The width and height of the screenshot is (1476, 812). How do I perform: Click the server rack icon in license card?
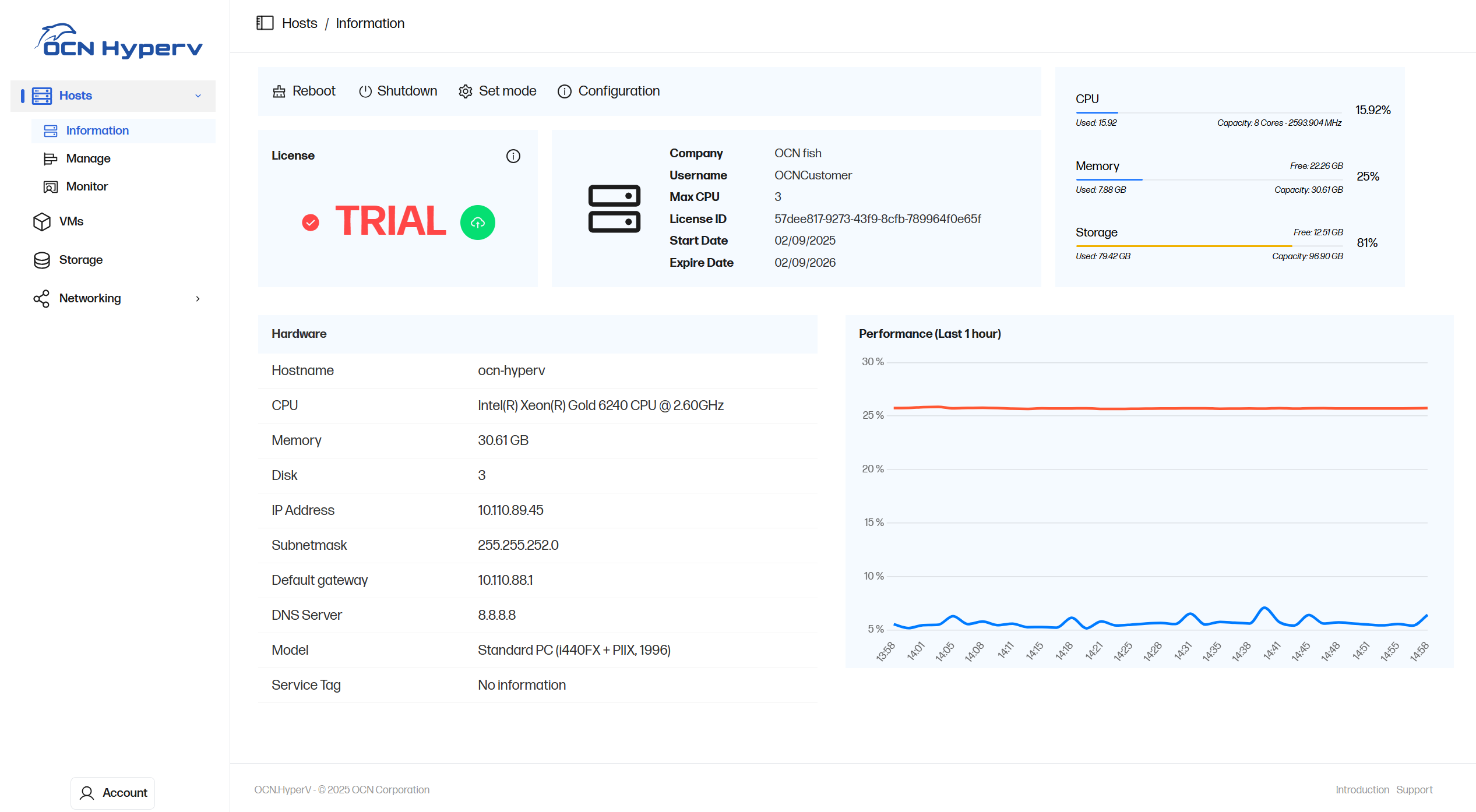coord(614,209)
